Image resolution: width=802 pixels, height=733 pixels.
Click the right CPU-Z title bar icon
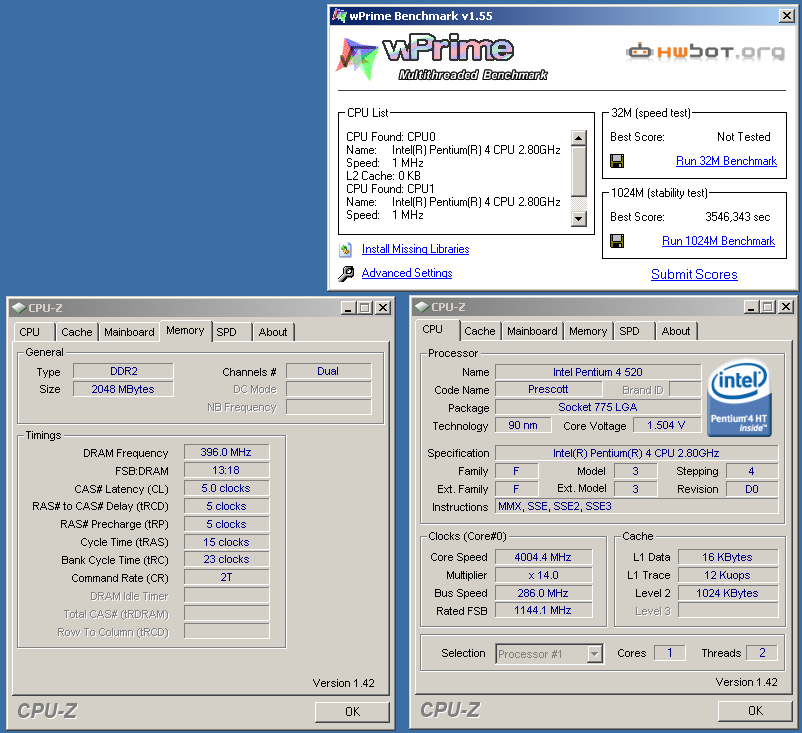click(422, 307)
